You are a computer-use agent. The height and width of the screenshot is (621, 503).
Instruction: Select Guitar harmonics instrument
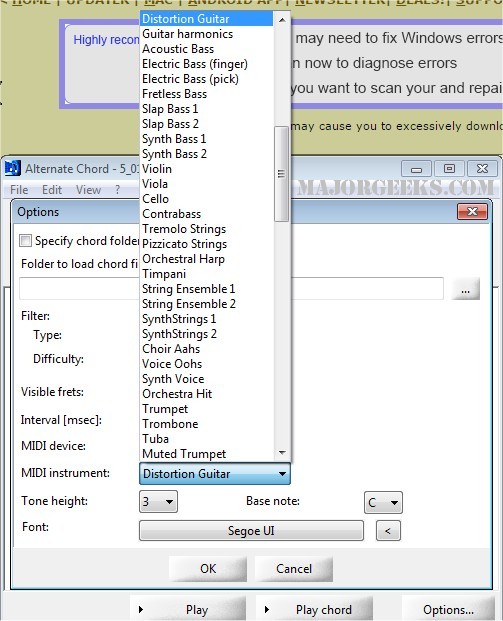[207, 34]
